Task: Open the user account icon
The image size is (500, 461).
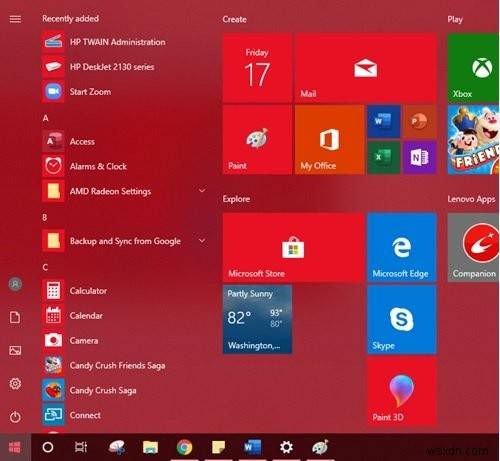Action: coord(15,284)
